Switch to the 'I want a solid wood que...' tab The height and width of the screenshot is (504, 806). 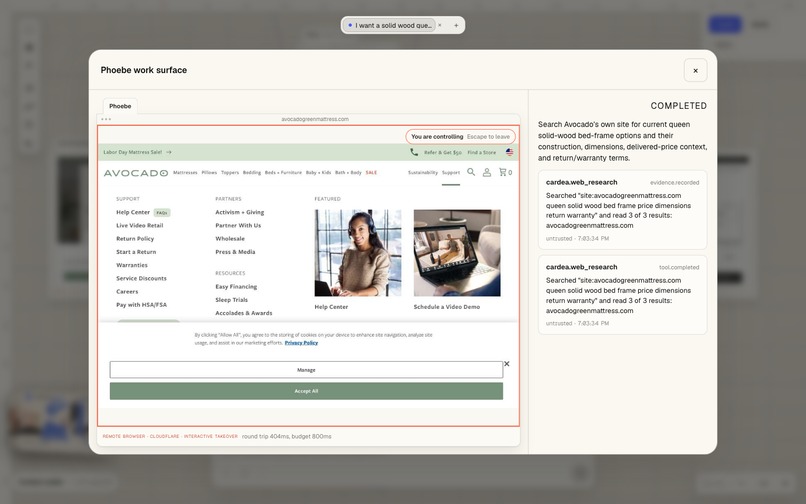click(x=390, y=25)
